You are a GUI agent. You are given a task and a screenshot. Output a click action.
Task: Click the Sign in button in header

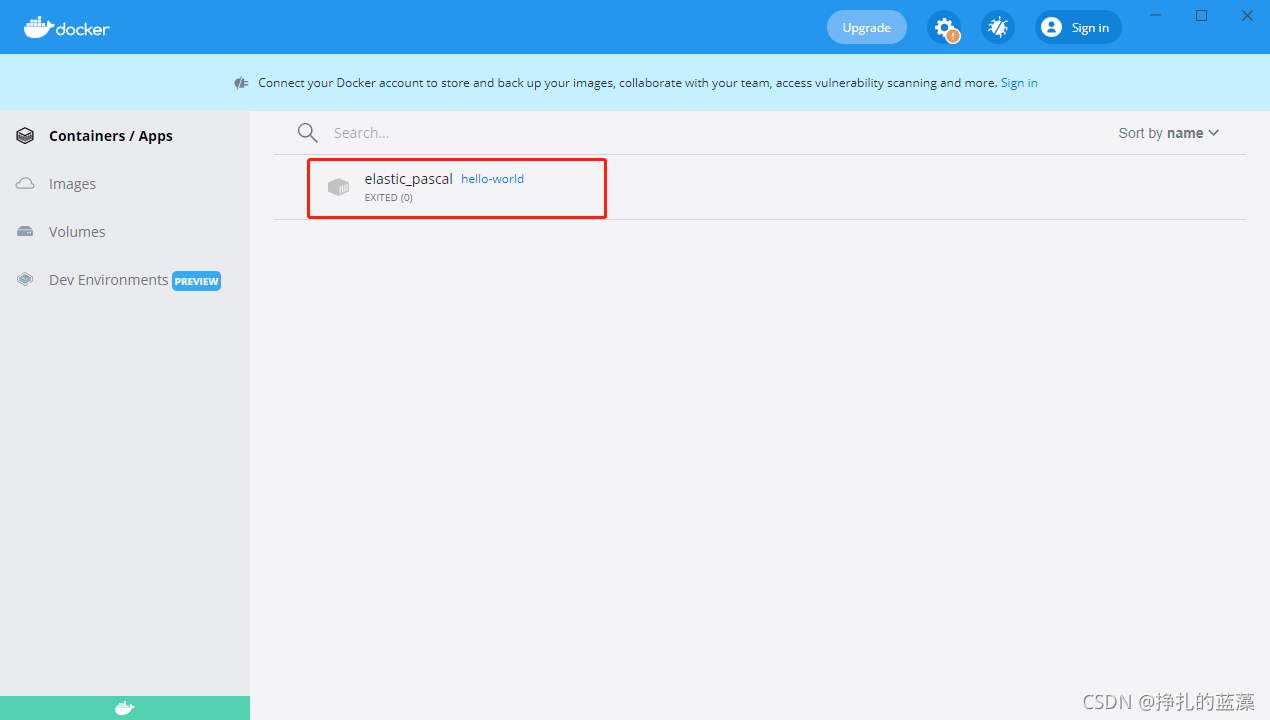[x=1079, y=27]
